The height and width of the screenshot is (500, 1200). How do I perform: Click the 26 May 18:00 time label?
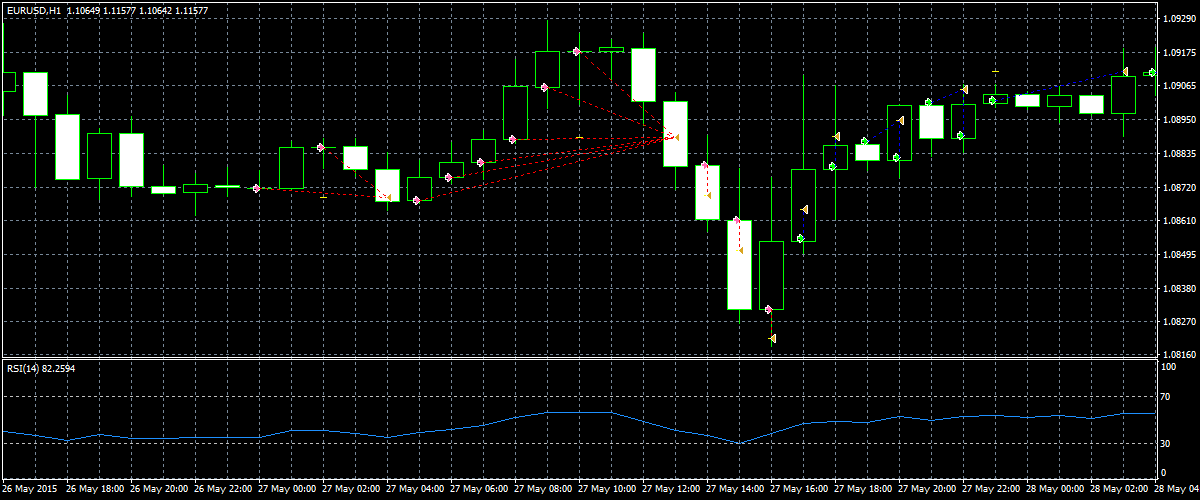[x=97, y=490]
